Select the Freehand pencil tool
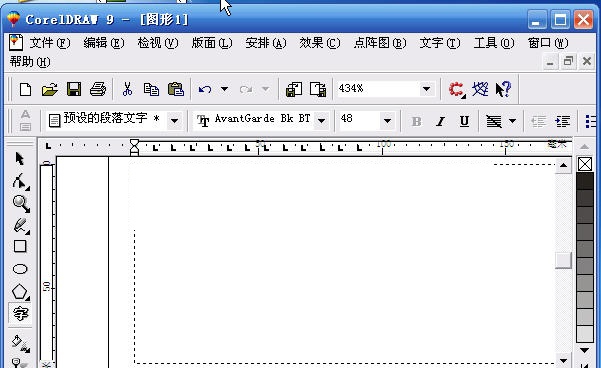 click(x=21, y=226)
